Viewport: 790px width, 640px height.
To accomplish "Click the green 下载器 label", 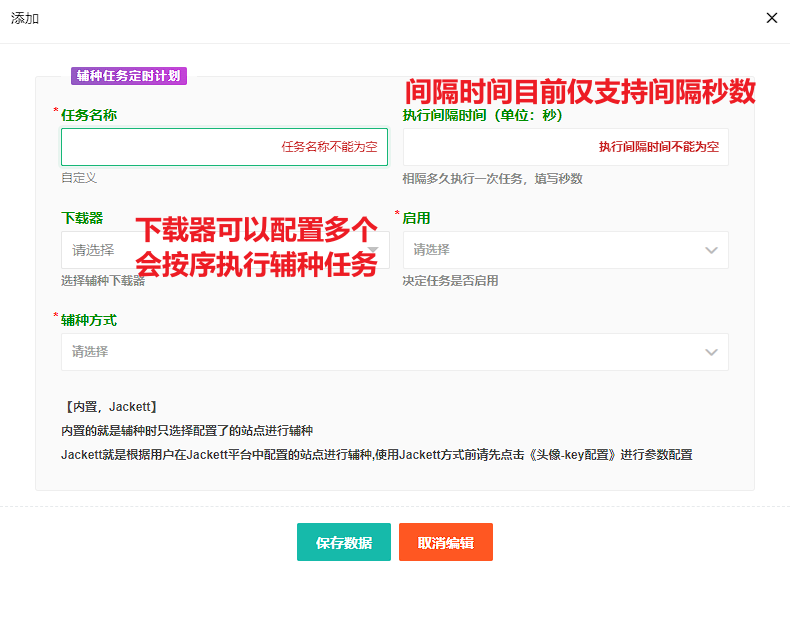I will [x=82, y=218].
